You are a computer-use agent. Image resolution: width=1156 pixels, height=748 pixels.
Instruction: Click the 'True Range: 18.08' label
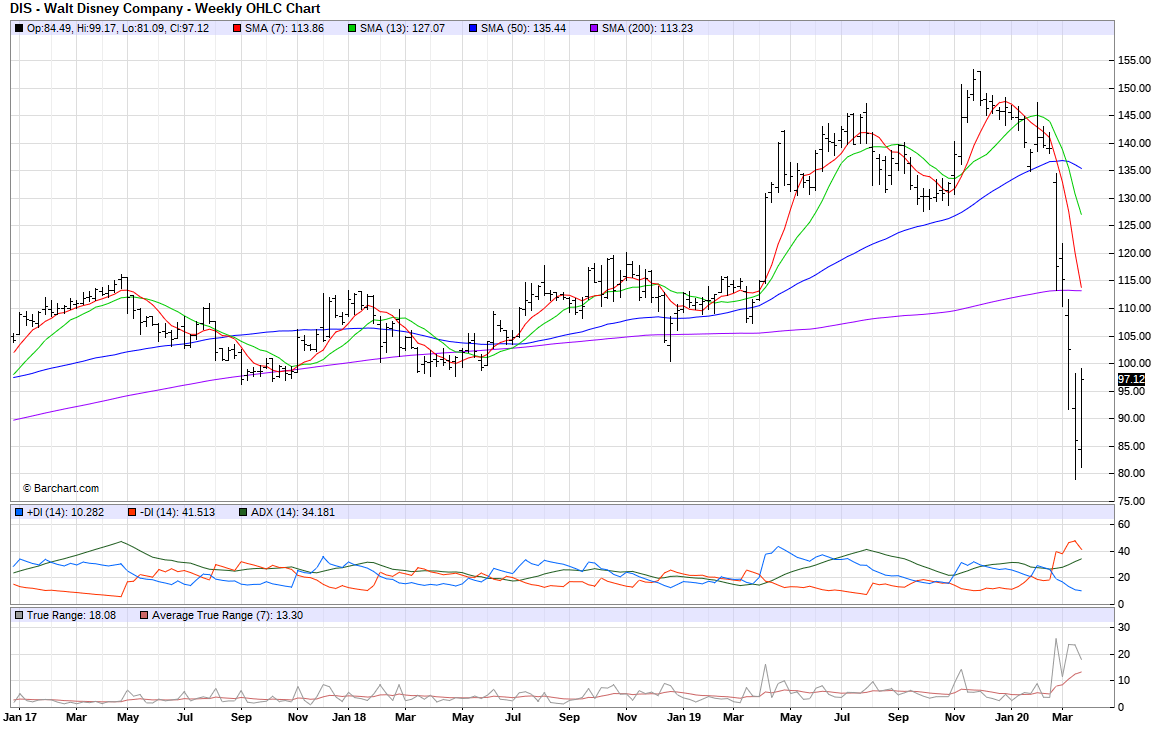point(72,615)
